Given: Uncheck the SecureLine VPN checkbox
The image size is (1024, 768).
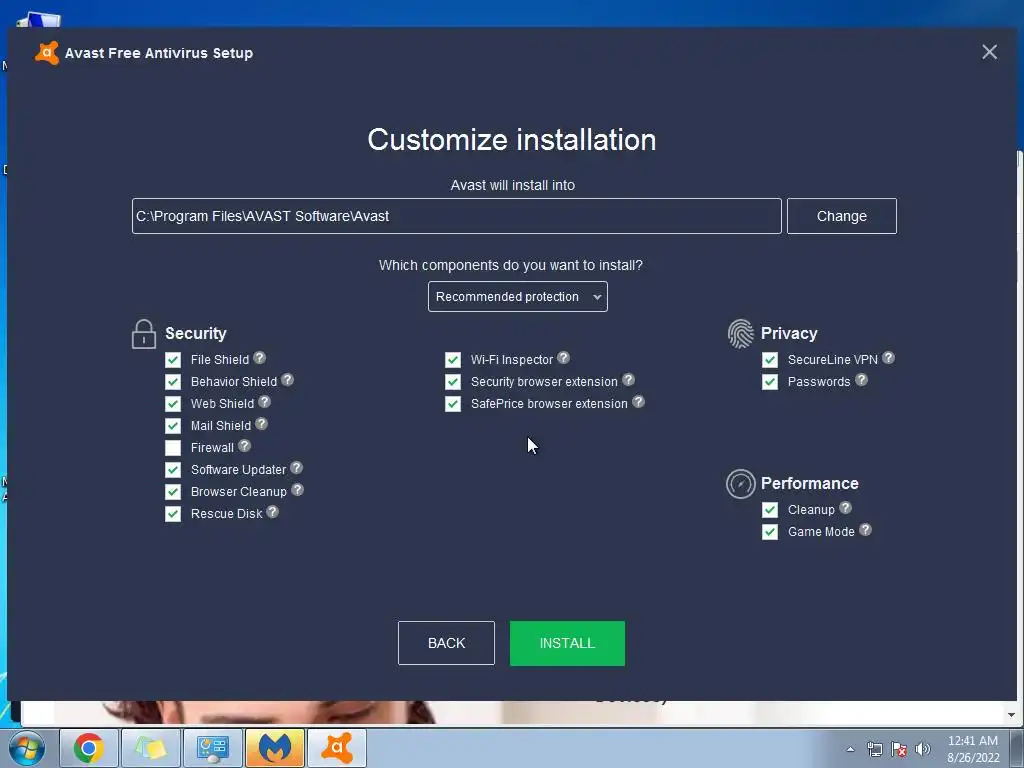Looking at the screenshot, I should 770,360.
